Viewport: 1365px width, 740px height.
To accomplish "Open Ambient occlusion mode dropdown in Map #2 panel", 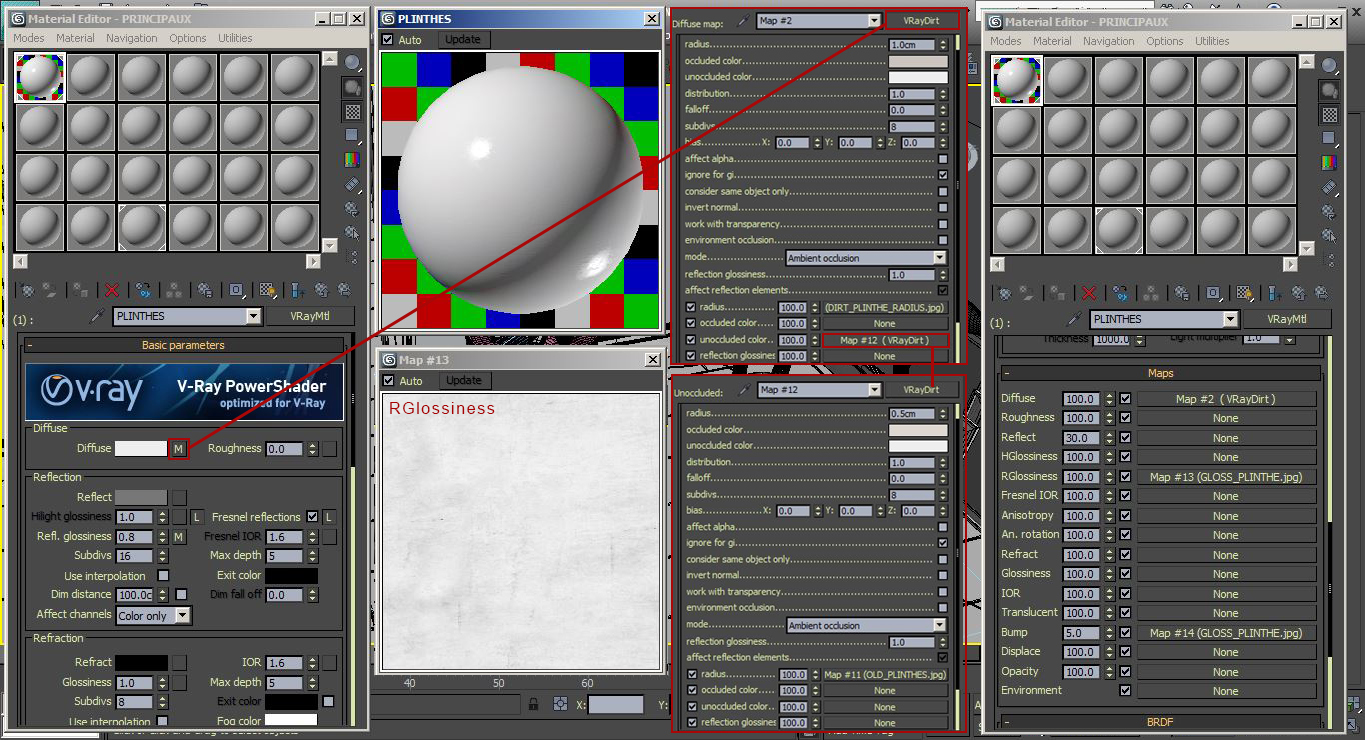I will coord(939,258).
